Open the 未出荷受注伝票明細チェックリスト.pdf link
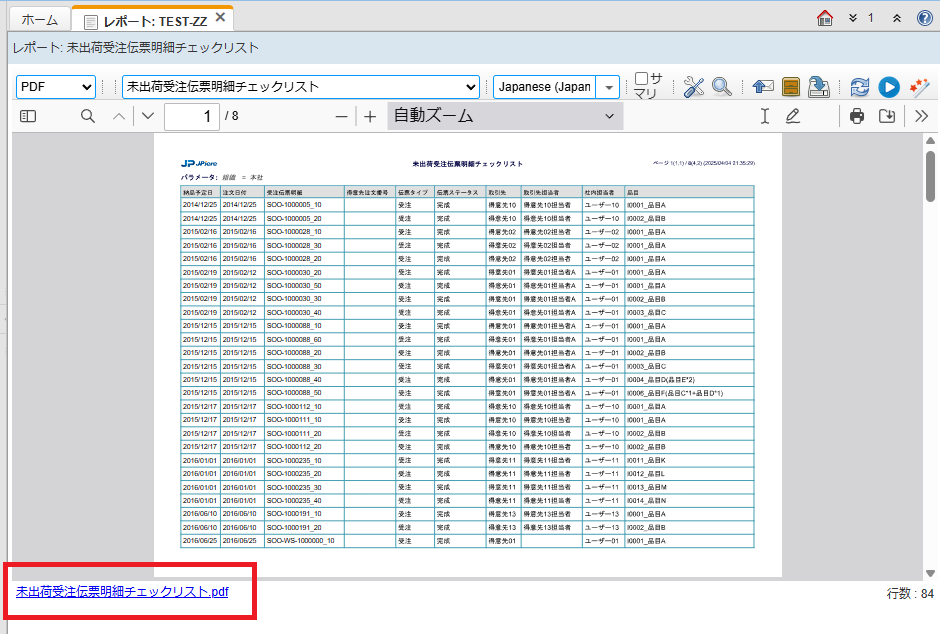This screenshot has width=940, height=634. 122,591
